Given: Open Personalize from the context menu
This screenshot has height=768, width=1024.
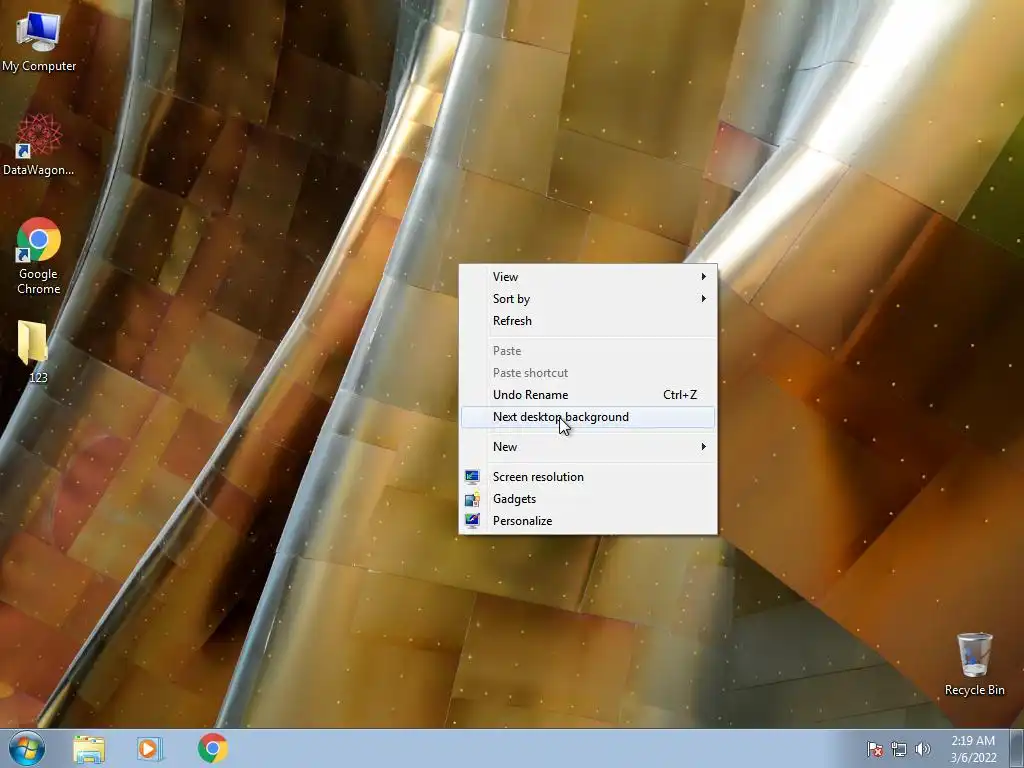Looking at the screenshot, I should coord(588,521).
